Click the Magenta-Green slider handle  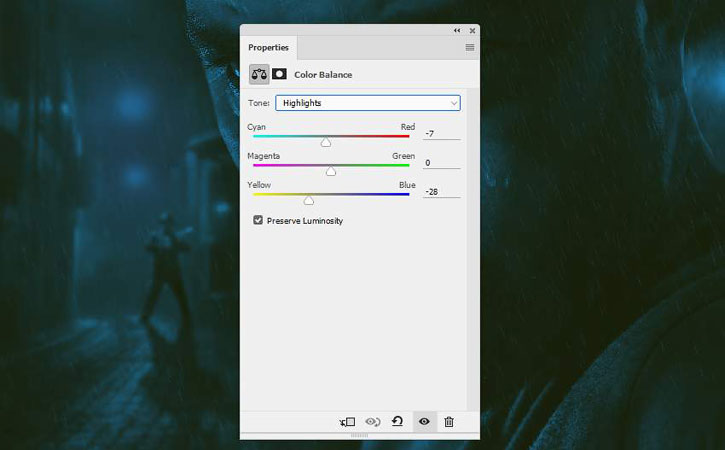[x=331, y=171]
